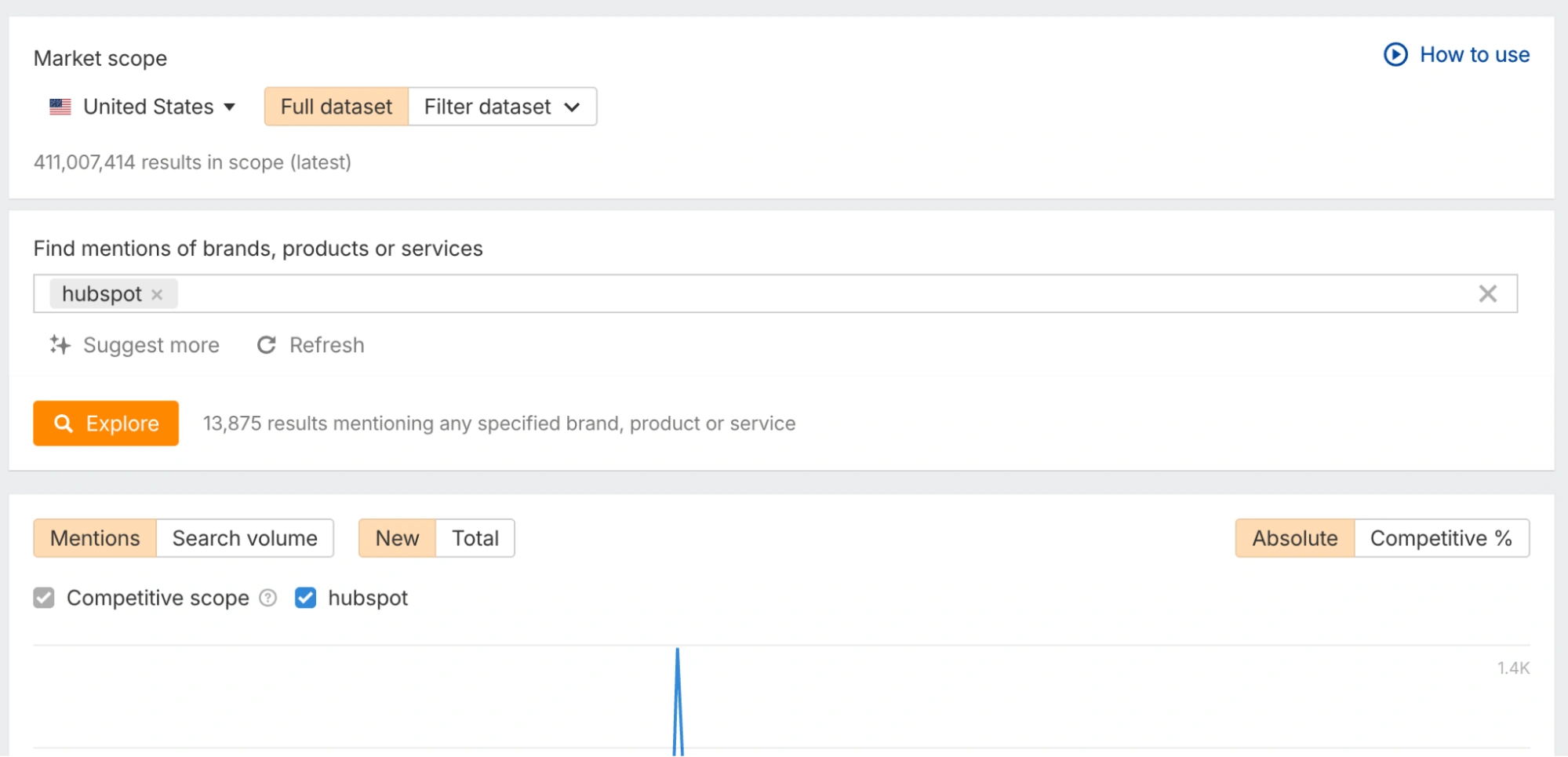Click the 1.4K axis label

[x=1513, y=668]
